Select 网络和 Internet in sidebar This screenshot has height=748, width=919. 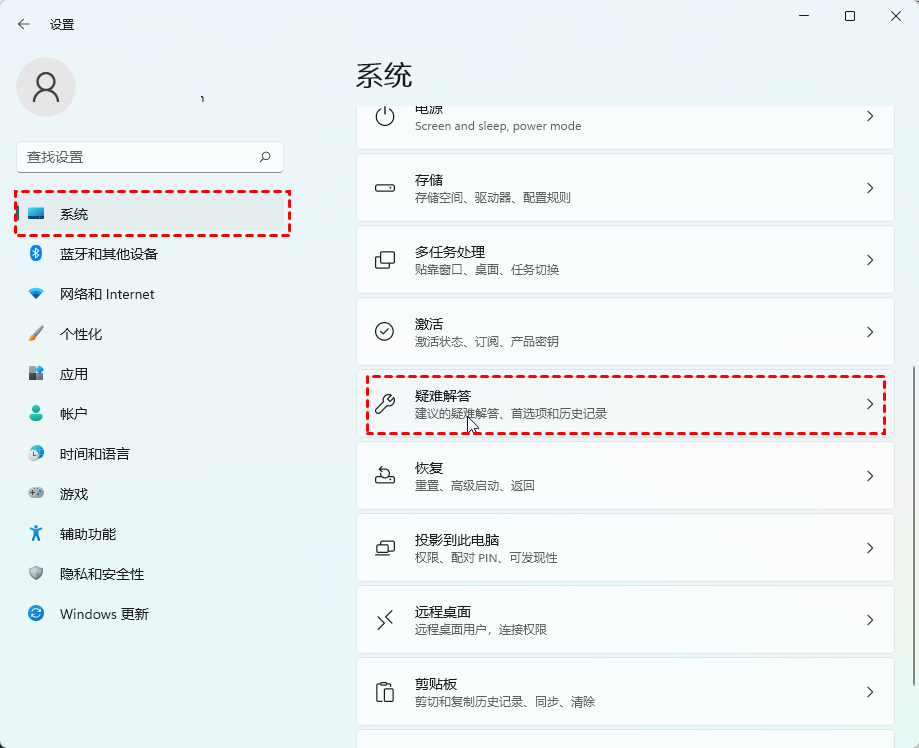click(107, 294)
